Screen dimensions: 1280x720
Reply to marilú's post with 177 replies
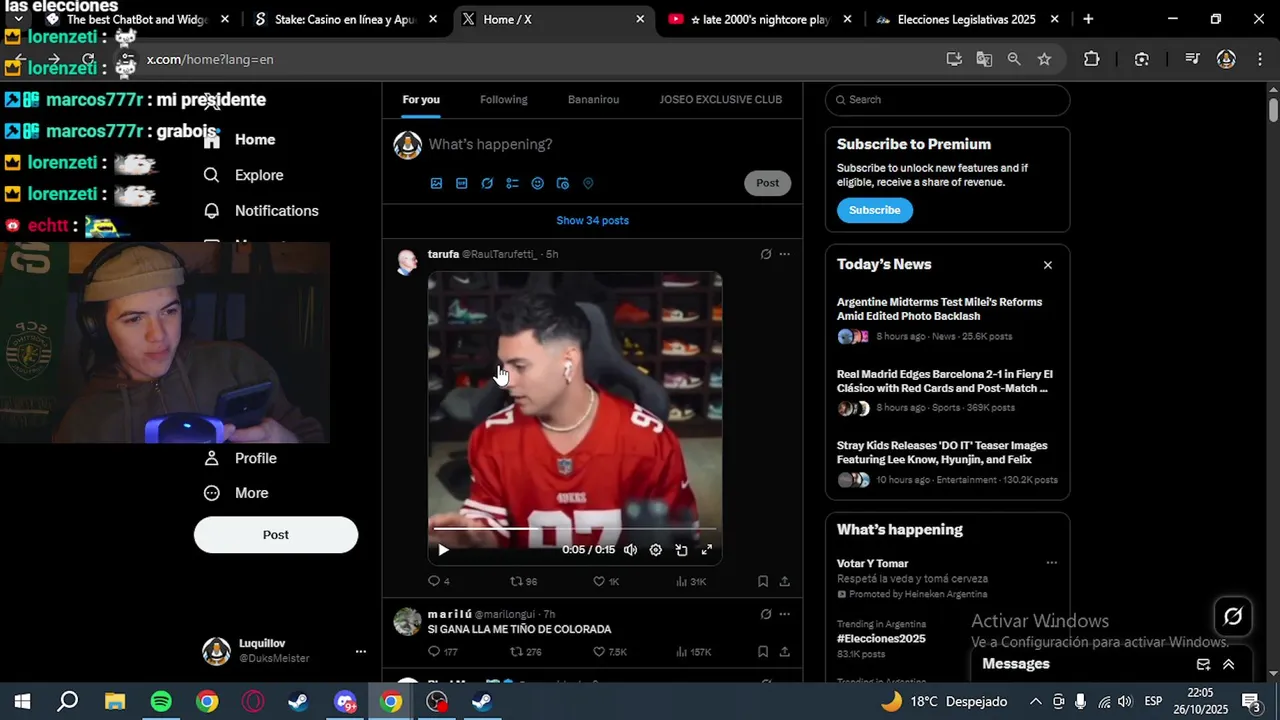click(442, 652)
